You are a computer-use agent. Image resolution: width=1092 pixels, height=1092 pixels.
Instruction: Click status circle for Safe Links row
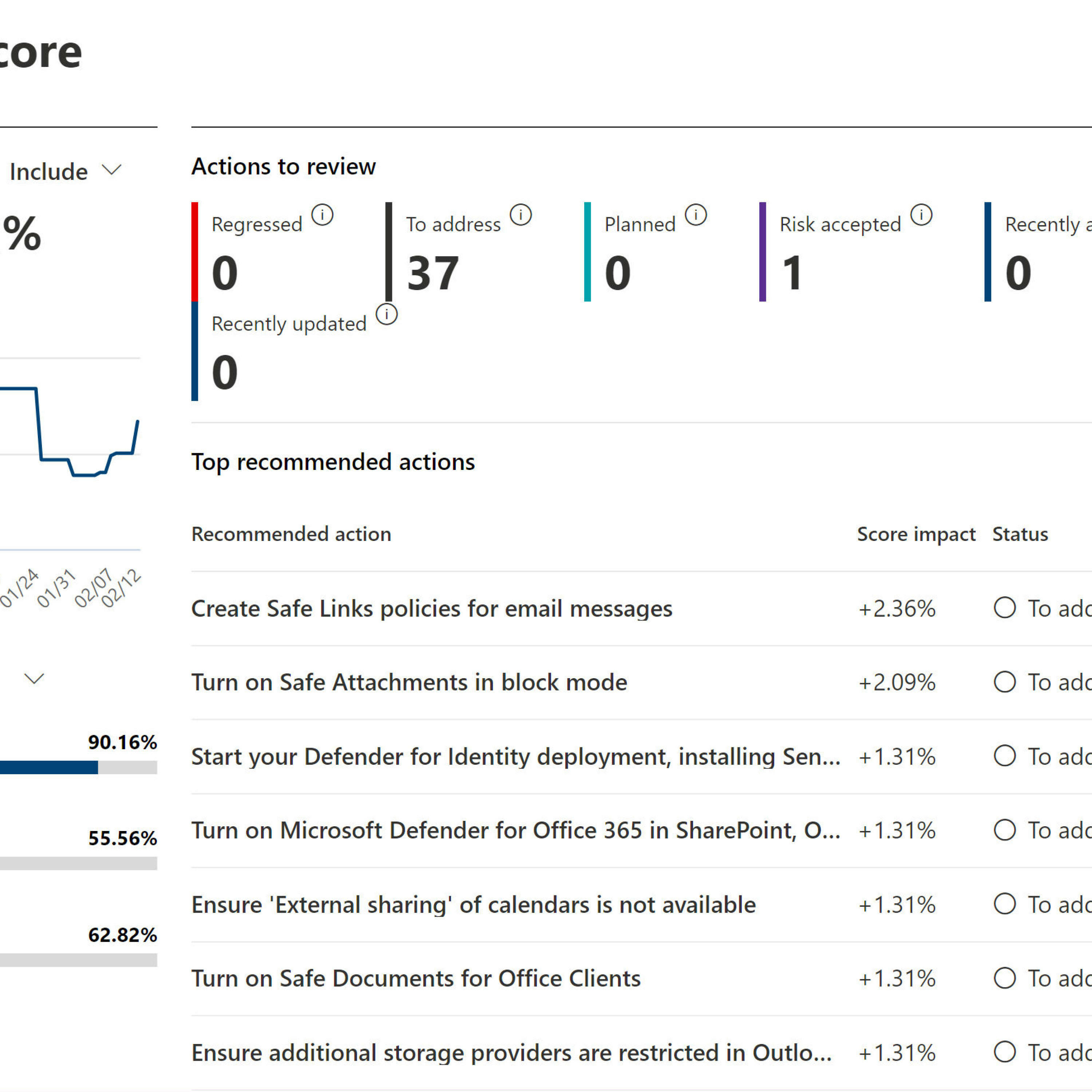coord(1004,608)
